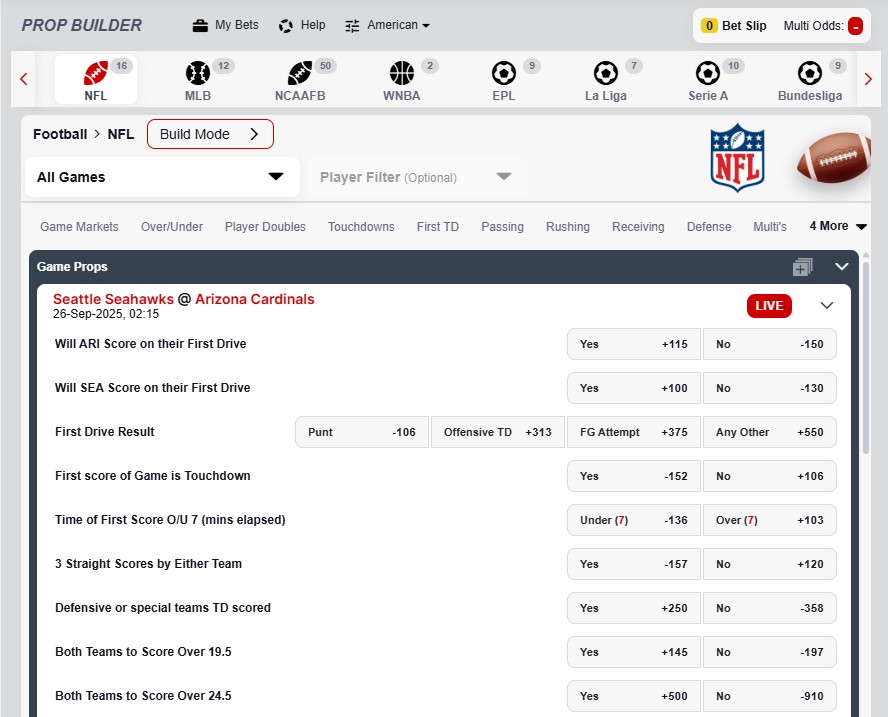Open My Bets briefcase icon

tap(200, 25)
